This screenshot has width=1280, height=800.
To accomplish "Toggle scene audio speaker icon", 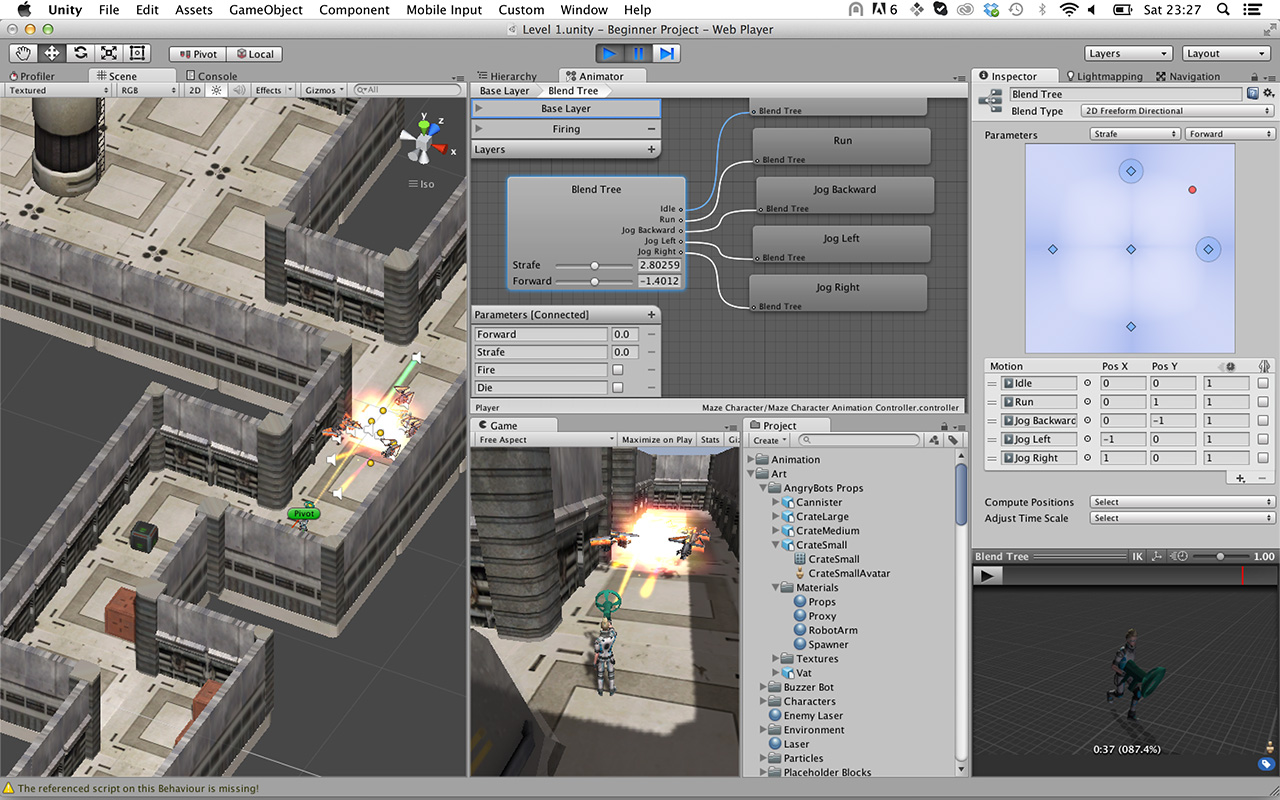I will (x=239, y=90).
